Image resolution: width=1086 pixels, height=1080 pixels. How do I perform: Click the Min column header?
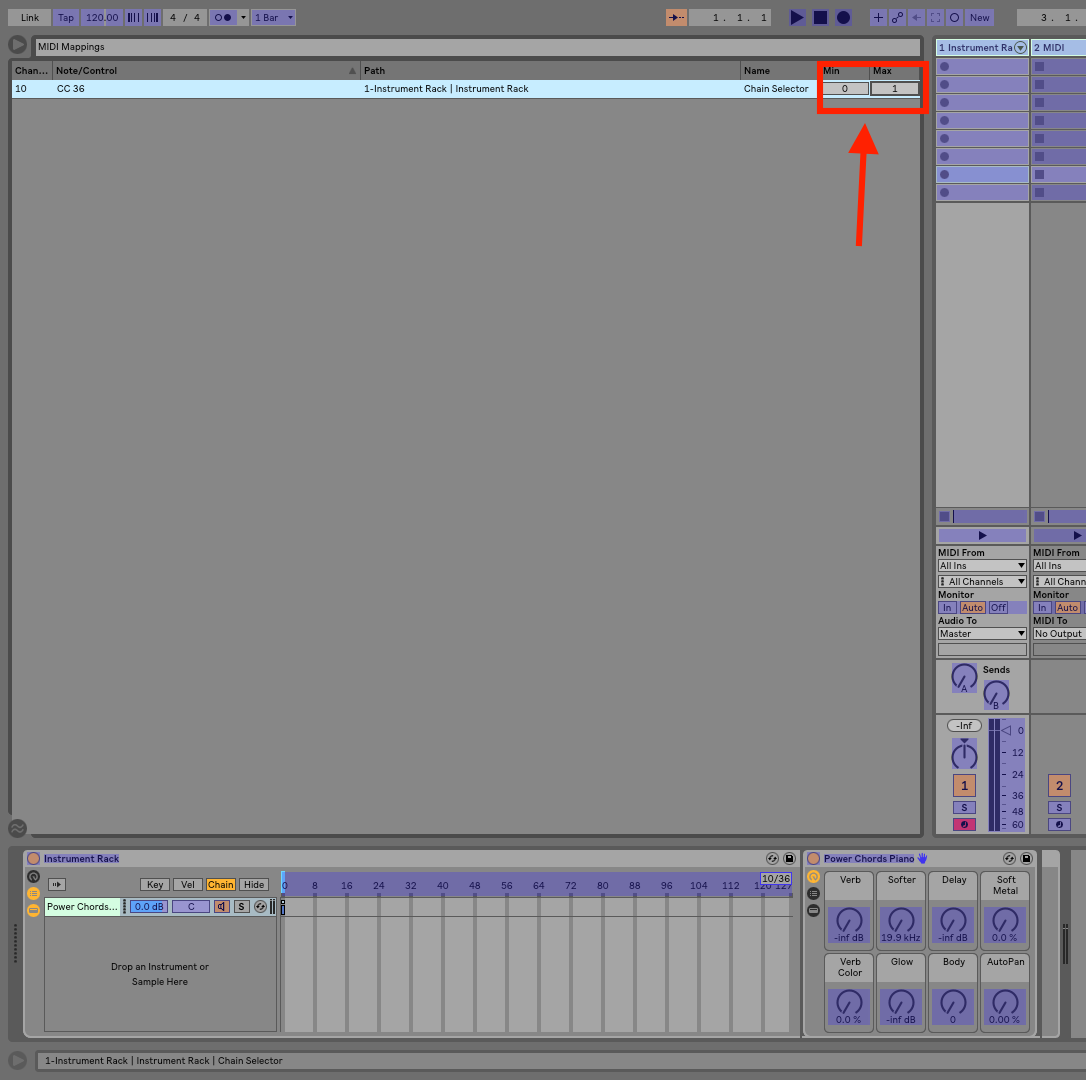[844, 70]
